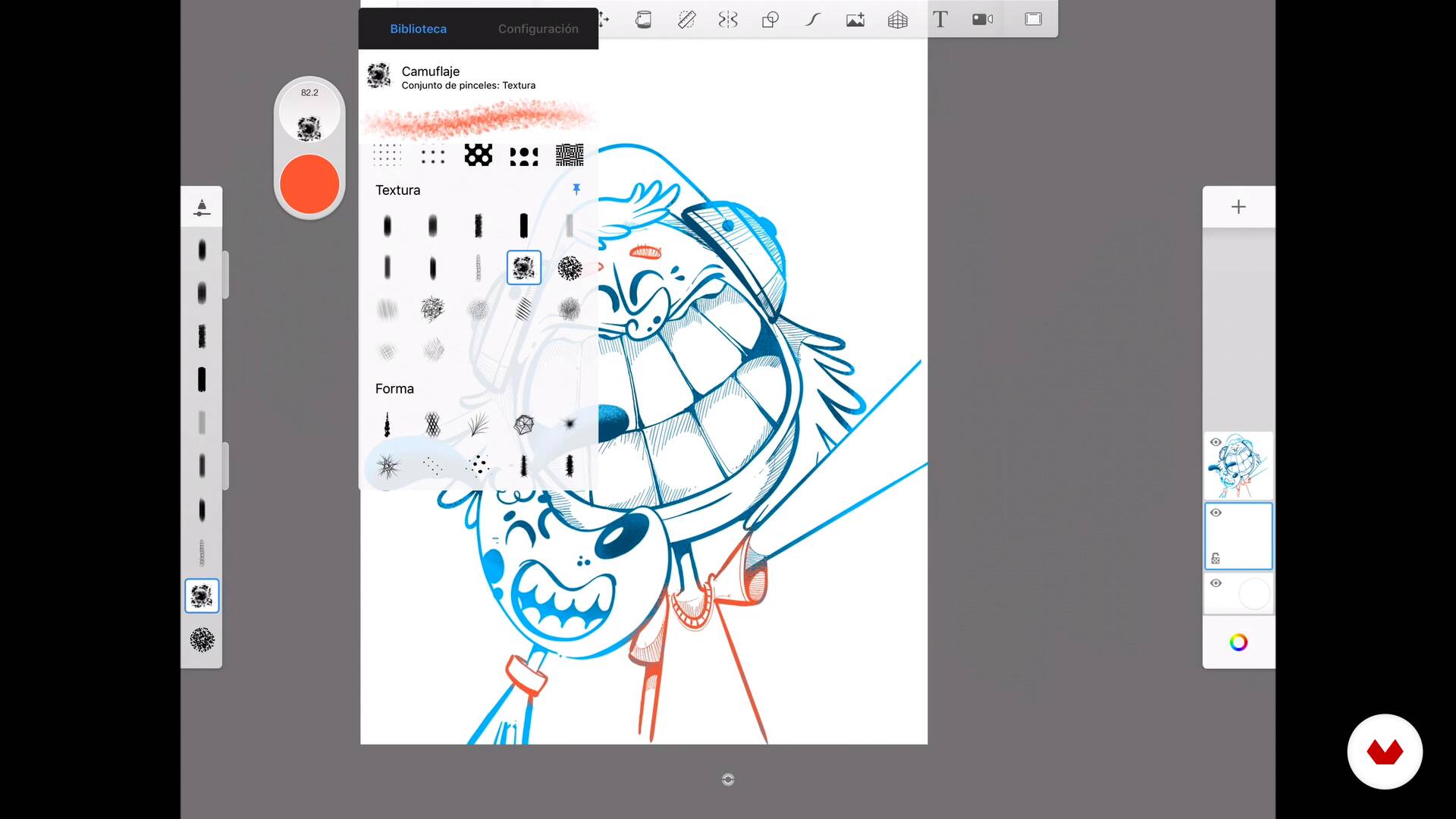Click the lower side handle of left palette

point(225,466)
